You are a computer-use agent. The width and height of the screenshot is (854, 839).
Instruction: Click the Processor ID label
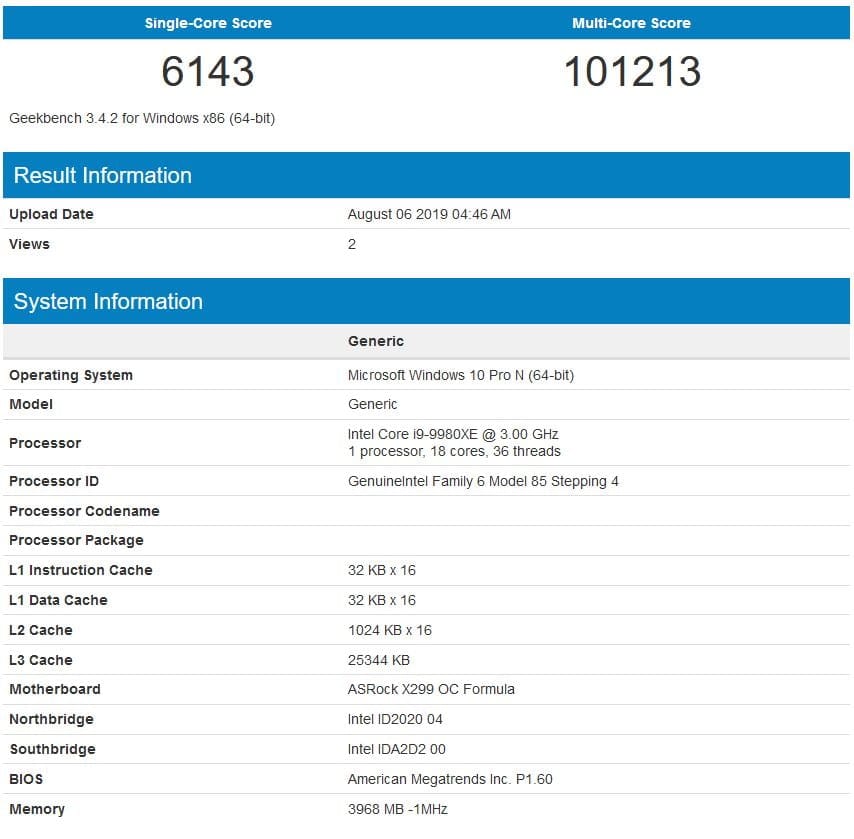54,481
